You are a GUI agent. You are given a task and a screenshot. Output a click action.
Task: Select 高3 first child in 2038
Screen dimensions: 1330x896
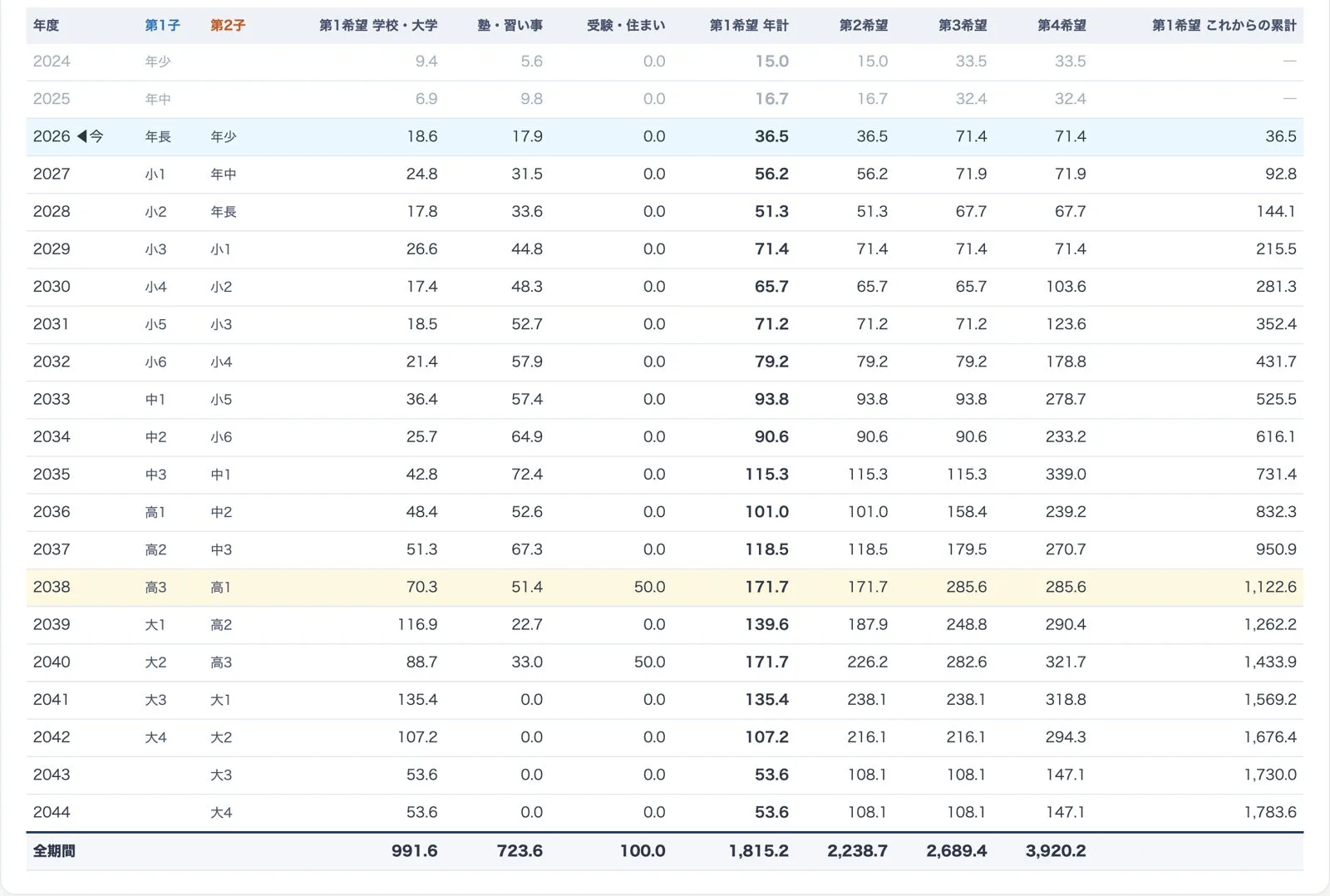click(155, 587)
